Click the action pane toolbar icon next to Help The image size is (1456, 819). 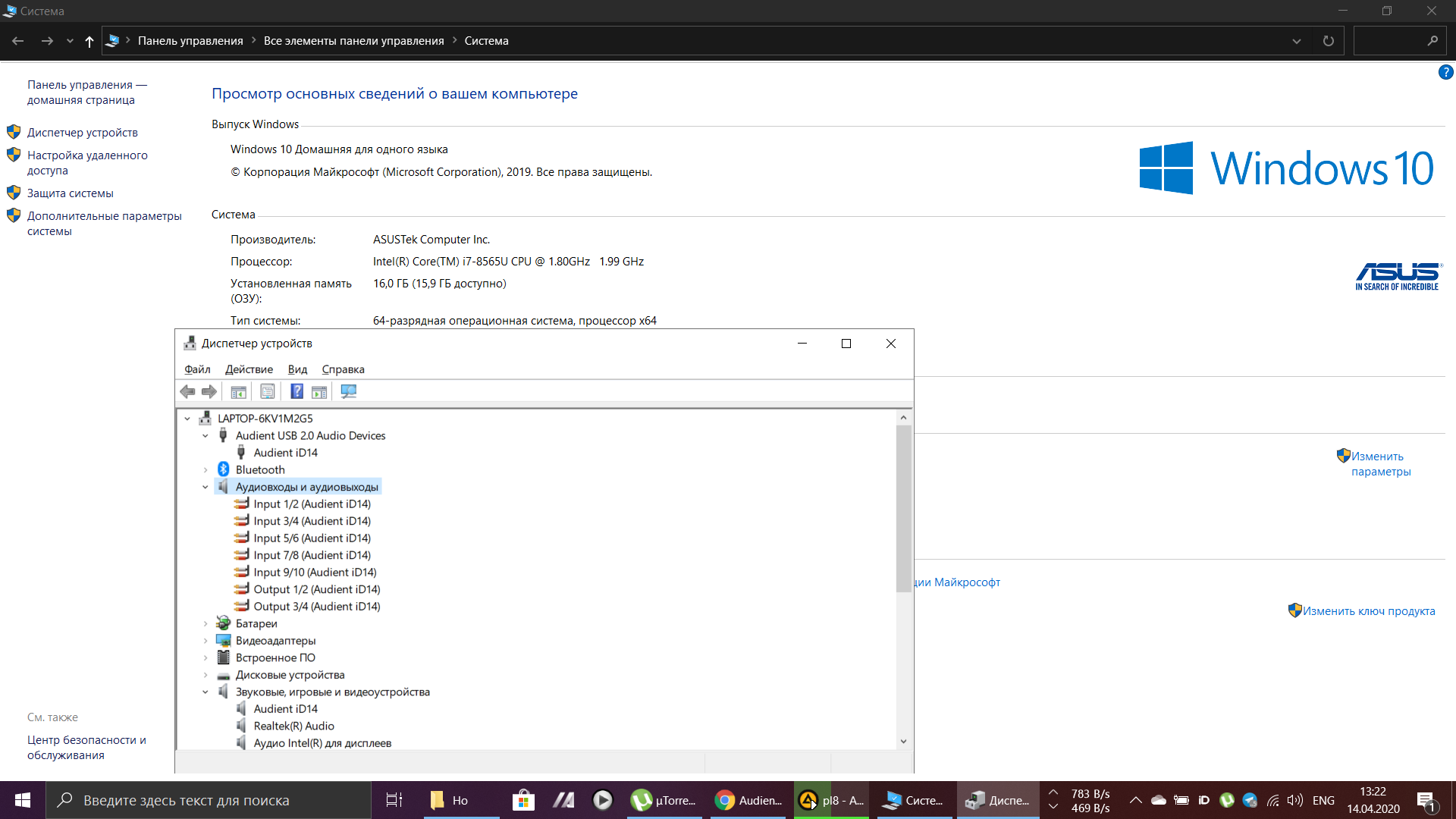click(x=319, y=391)
